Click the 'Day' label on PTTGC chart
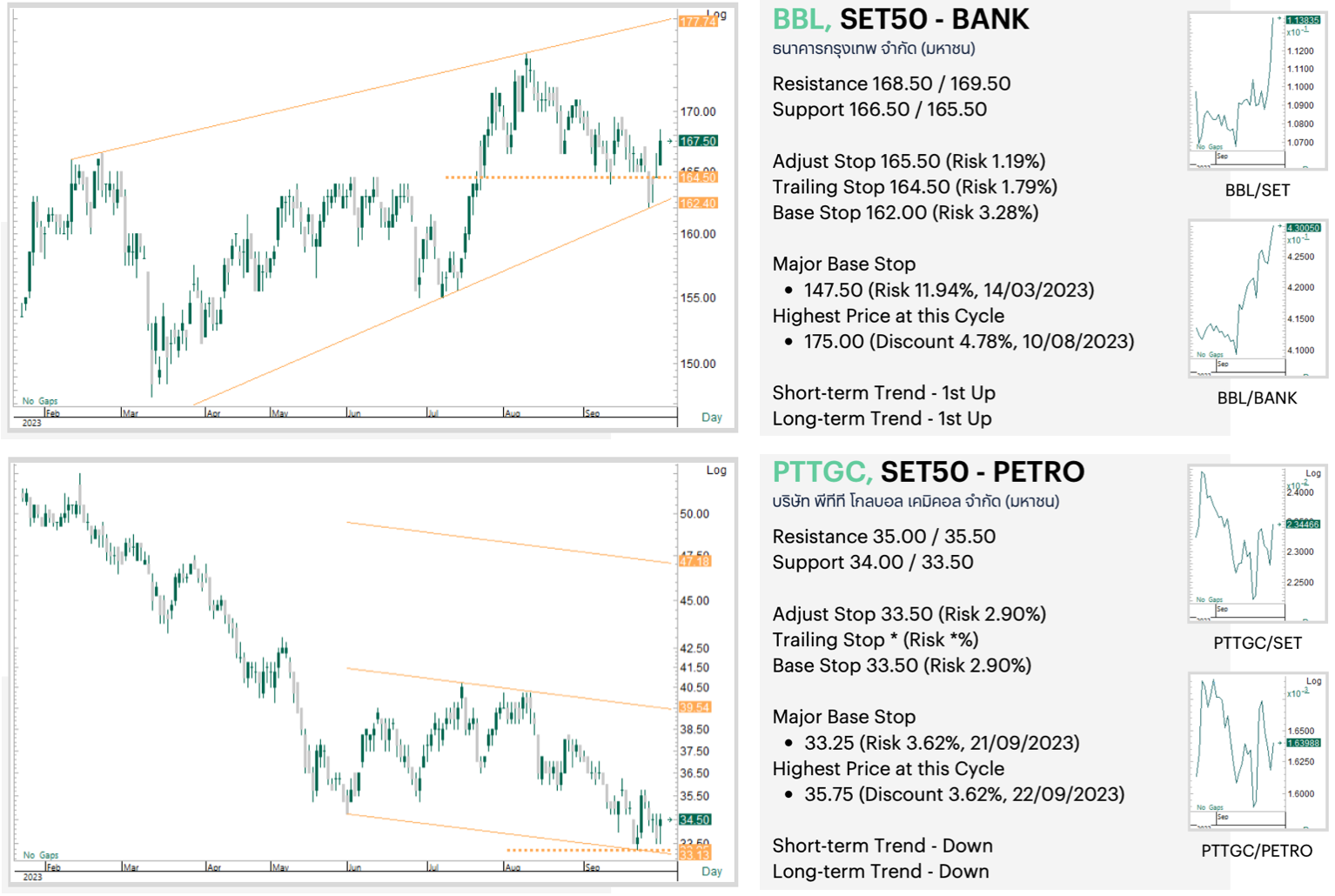The width and height of the screenshot is (1335, 896). pyautogui.click(x=712, y=872)
